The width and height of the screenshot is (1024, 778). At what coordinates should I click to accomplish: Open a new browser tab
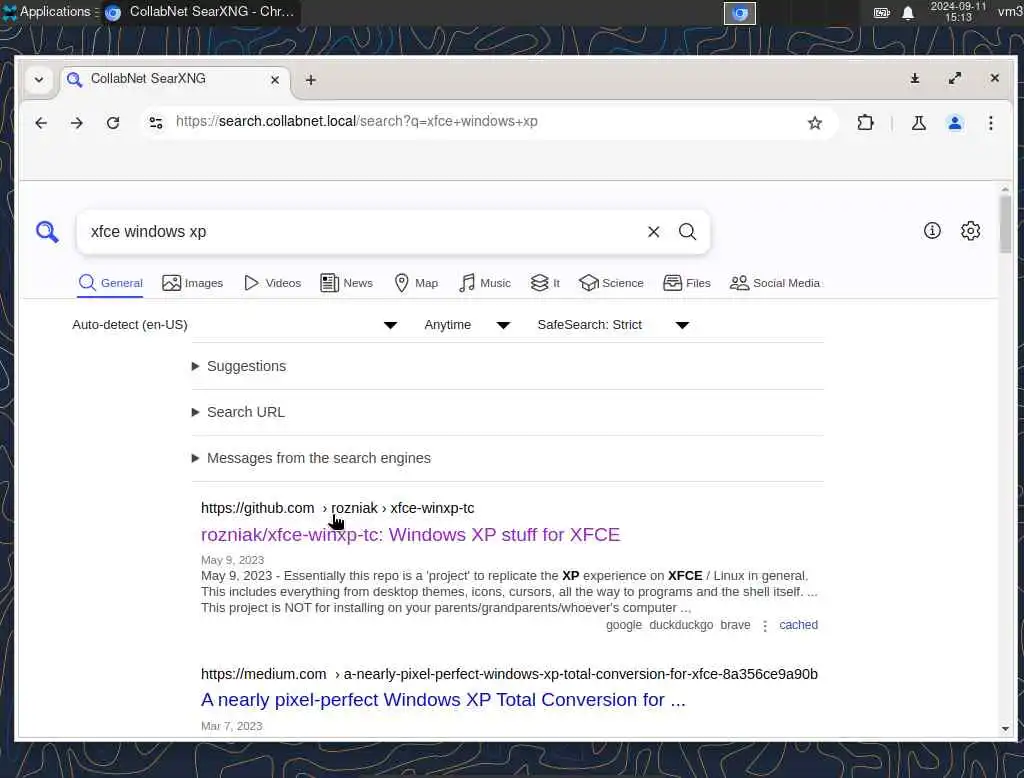(x=311, y=80)
